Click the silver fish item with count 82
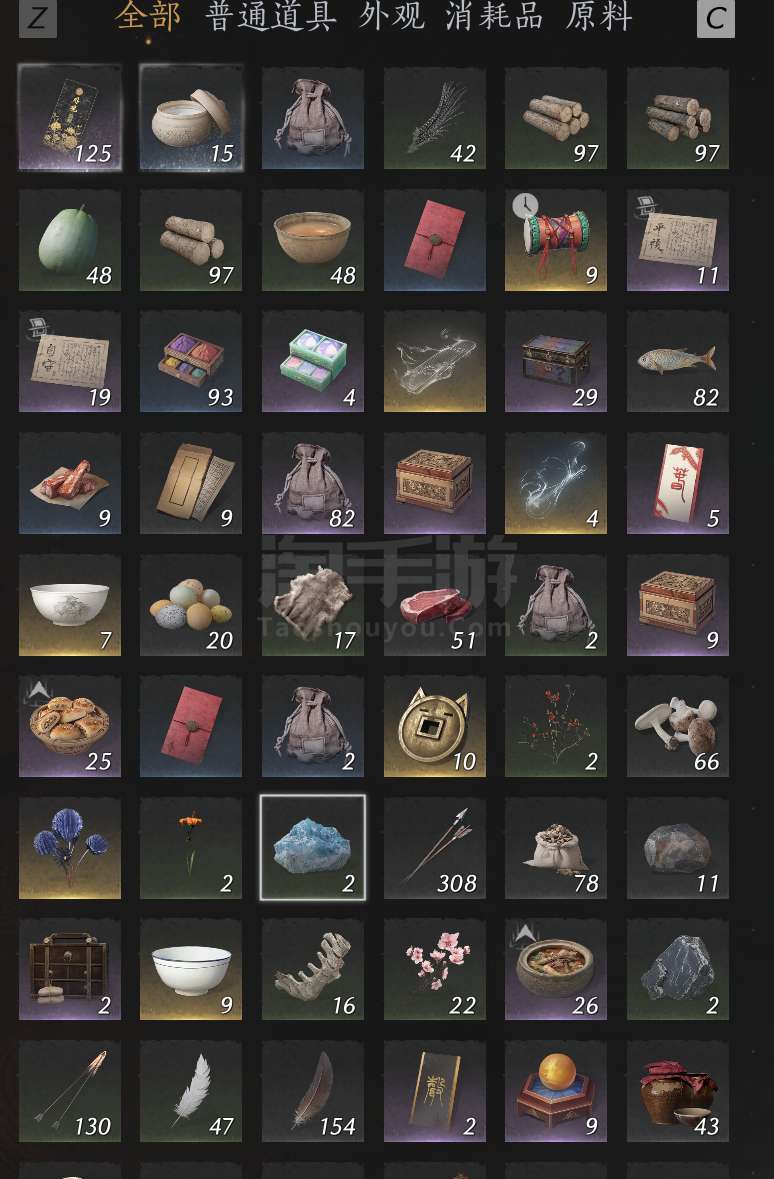Image resolution: width=774 pixels, height=1179 pixels. 678,361
